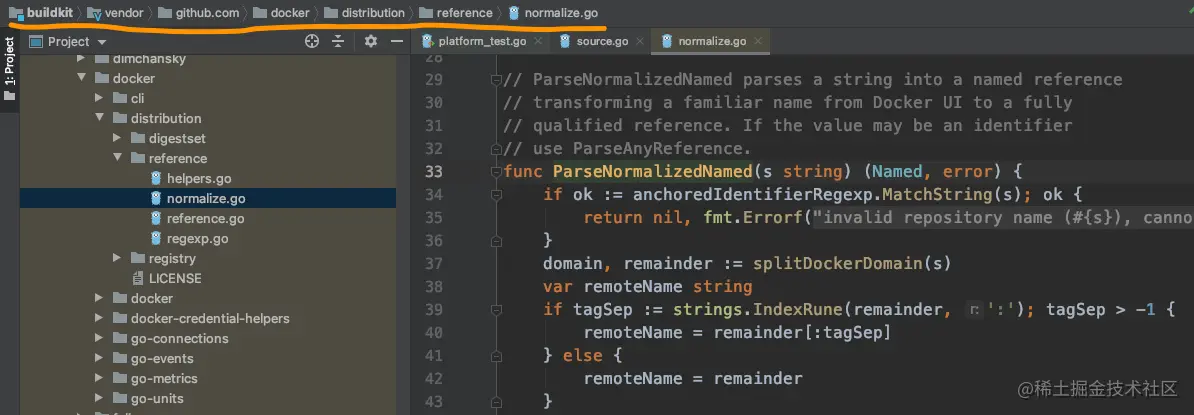The image size is (1194, 415).
Task: Select the registry folder
Action: click(172, 259)
